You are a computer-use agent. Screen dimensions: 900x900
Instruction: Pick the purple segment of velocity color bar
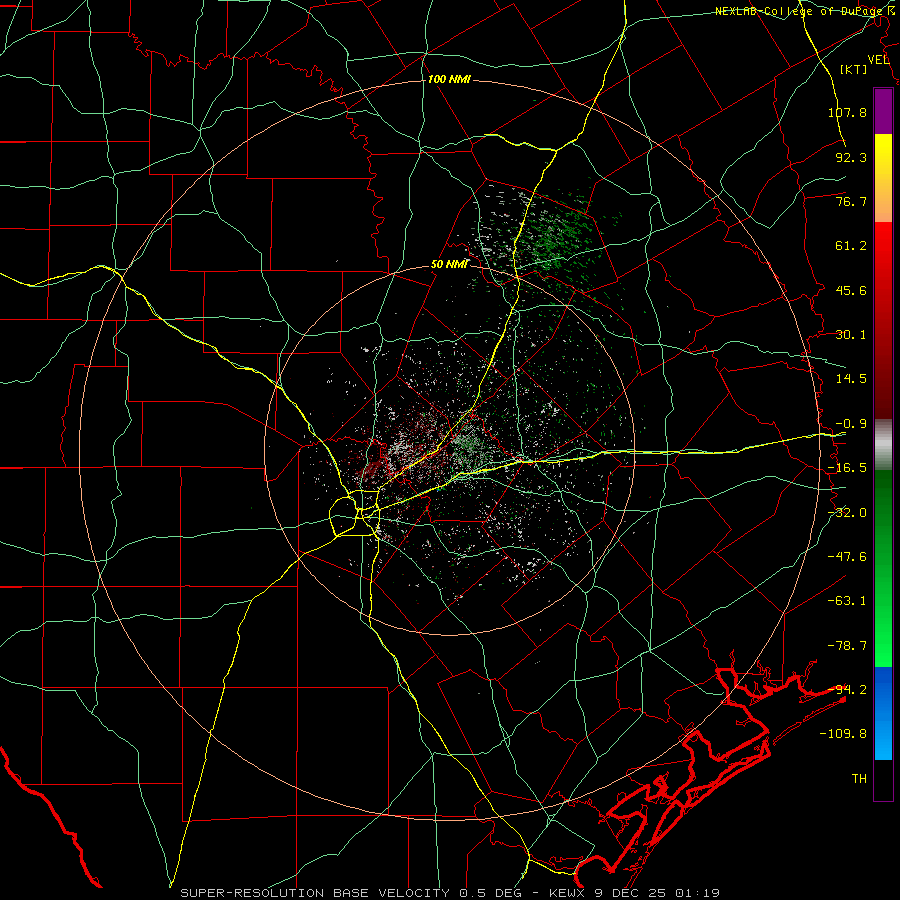click(x=883, y=111)
